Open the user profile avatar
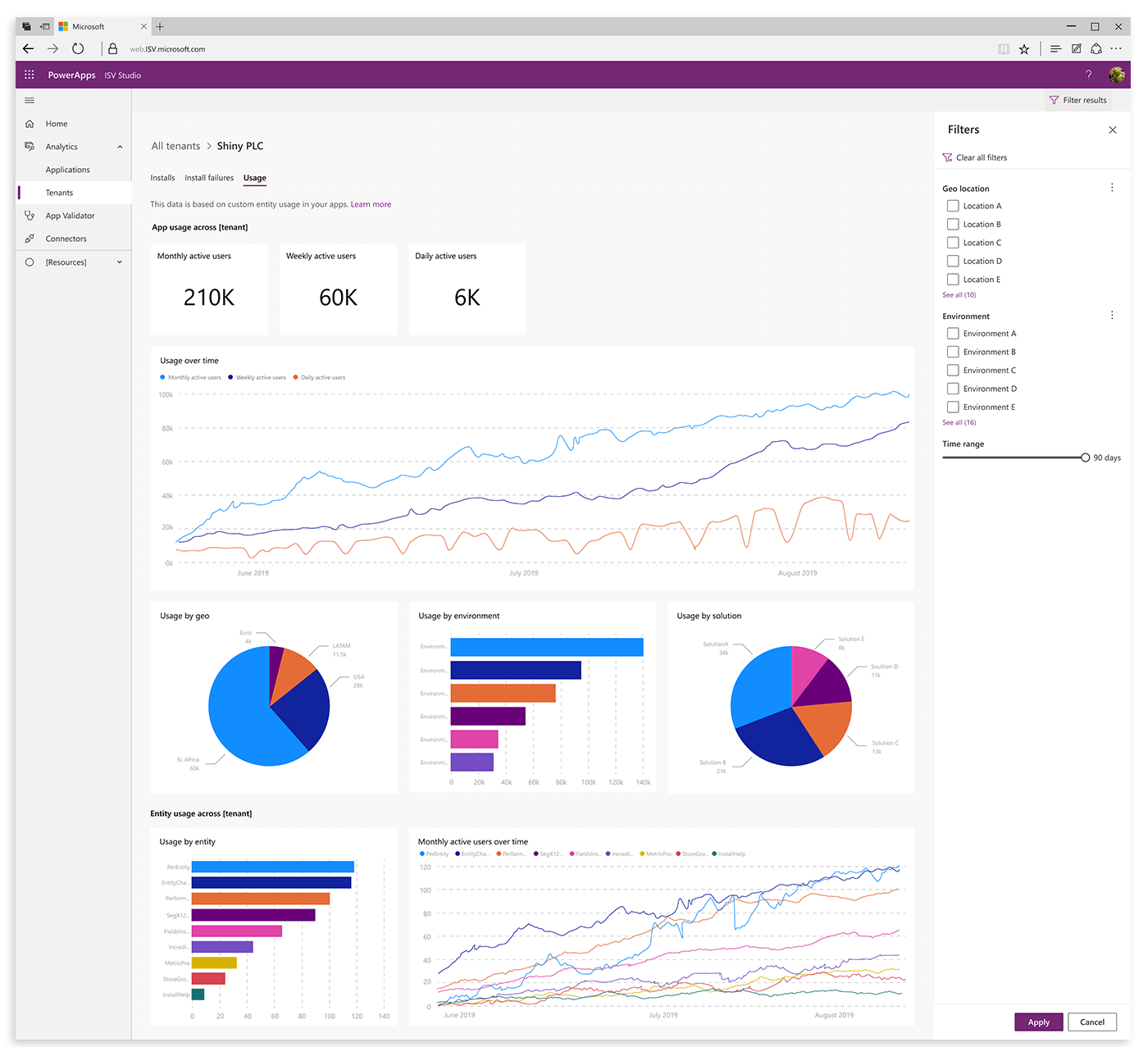 (1116, 75)
